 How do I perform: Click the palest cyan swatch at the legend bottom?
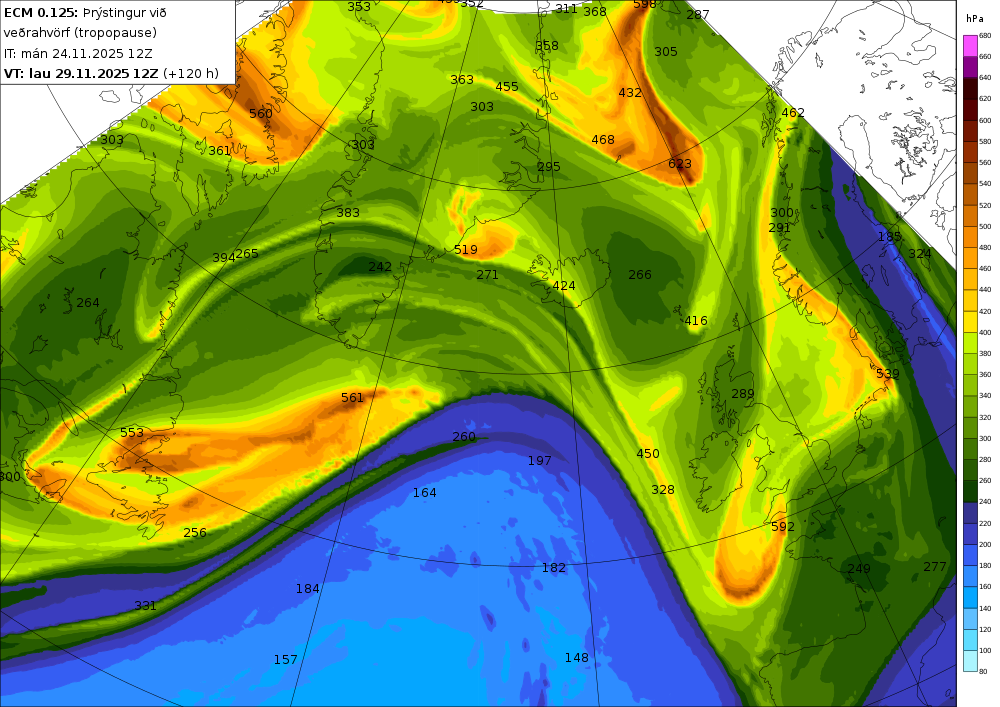[969, 660]
